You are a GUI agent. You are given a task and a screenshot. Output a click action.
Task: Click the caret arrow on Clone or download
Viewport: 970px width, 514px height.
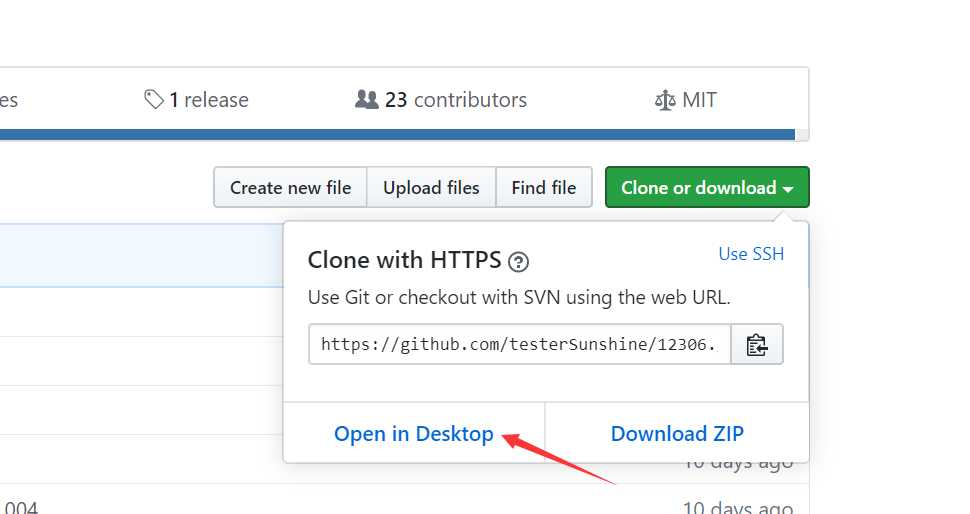789,189
